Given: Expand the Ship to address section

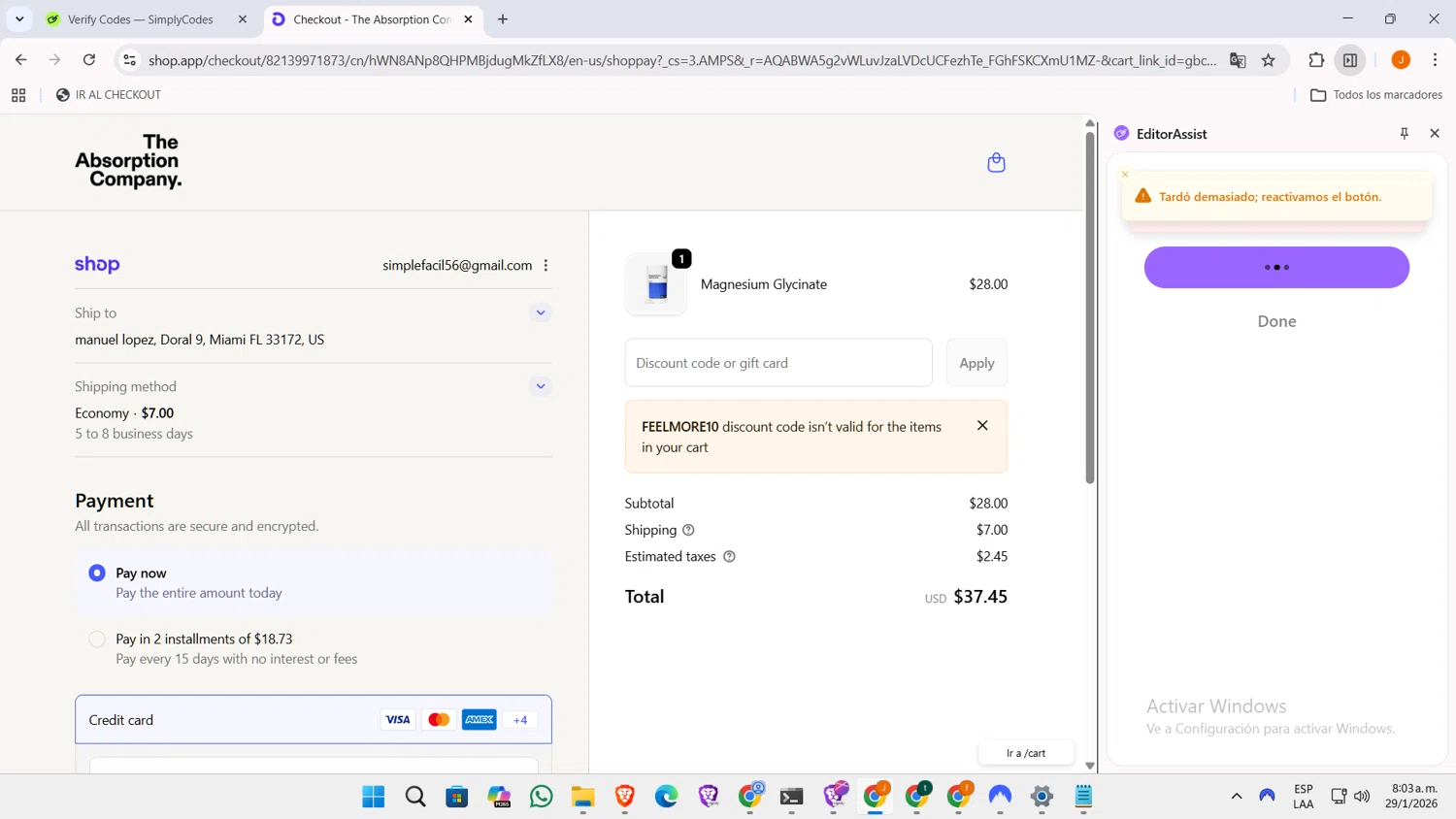Looking at the screenshot, I should 541,312.
